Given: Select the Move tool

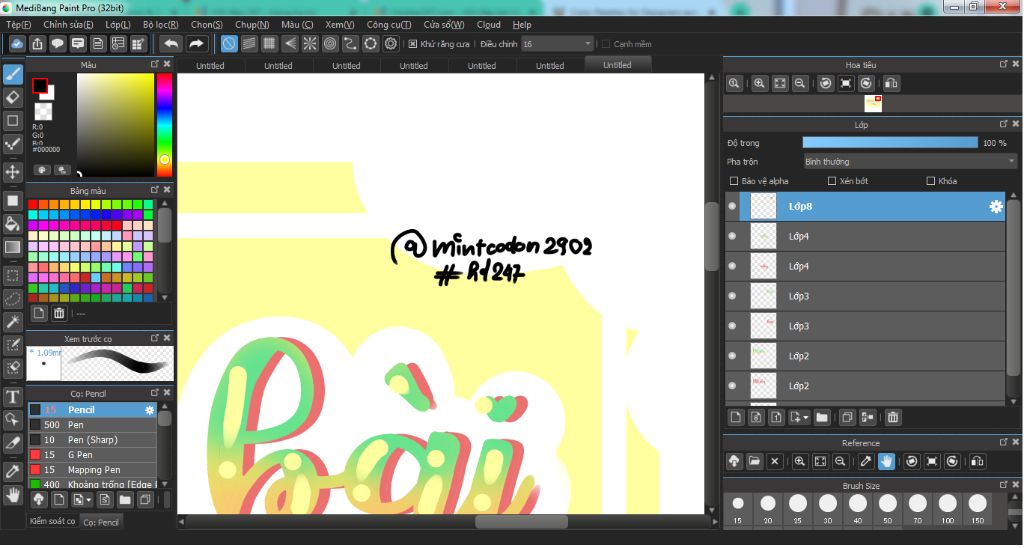Looking at the screenshot, I should (12, 172).
